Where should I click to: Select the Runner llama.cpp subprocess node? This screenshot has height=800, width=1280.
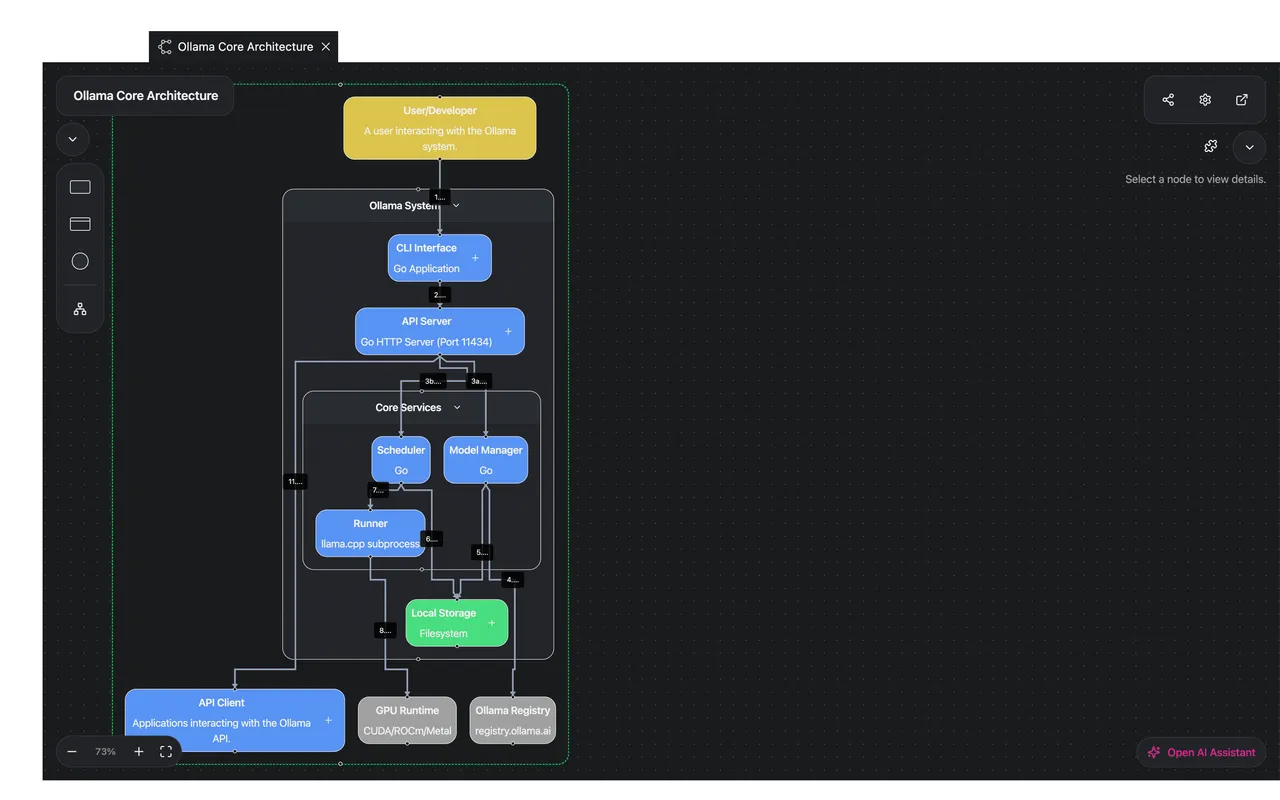(x=370, y=533)
